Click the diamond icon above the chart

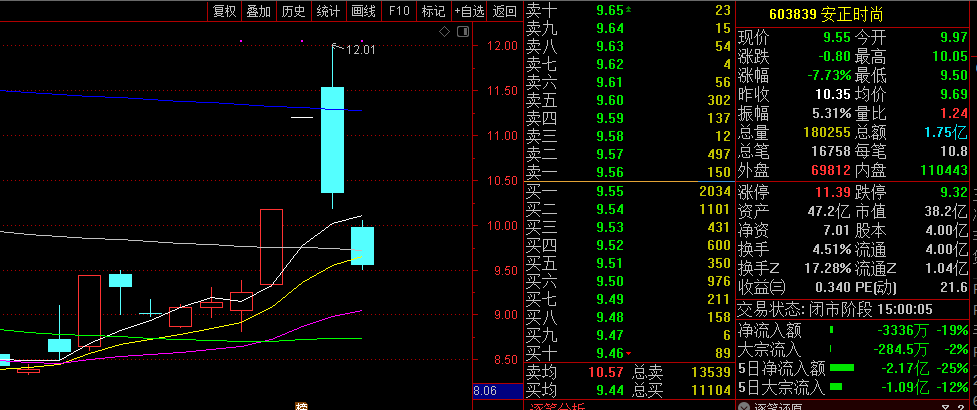click(444, 32)
